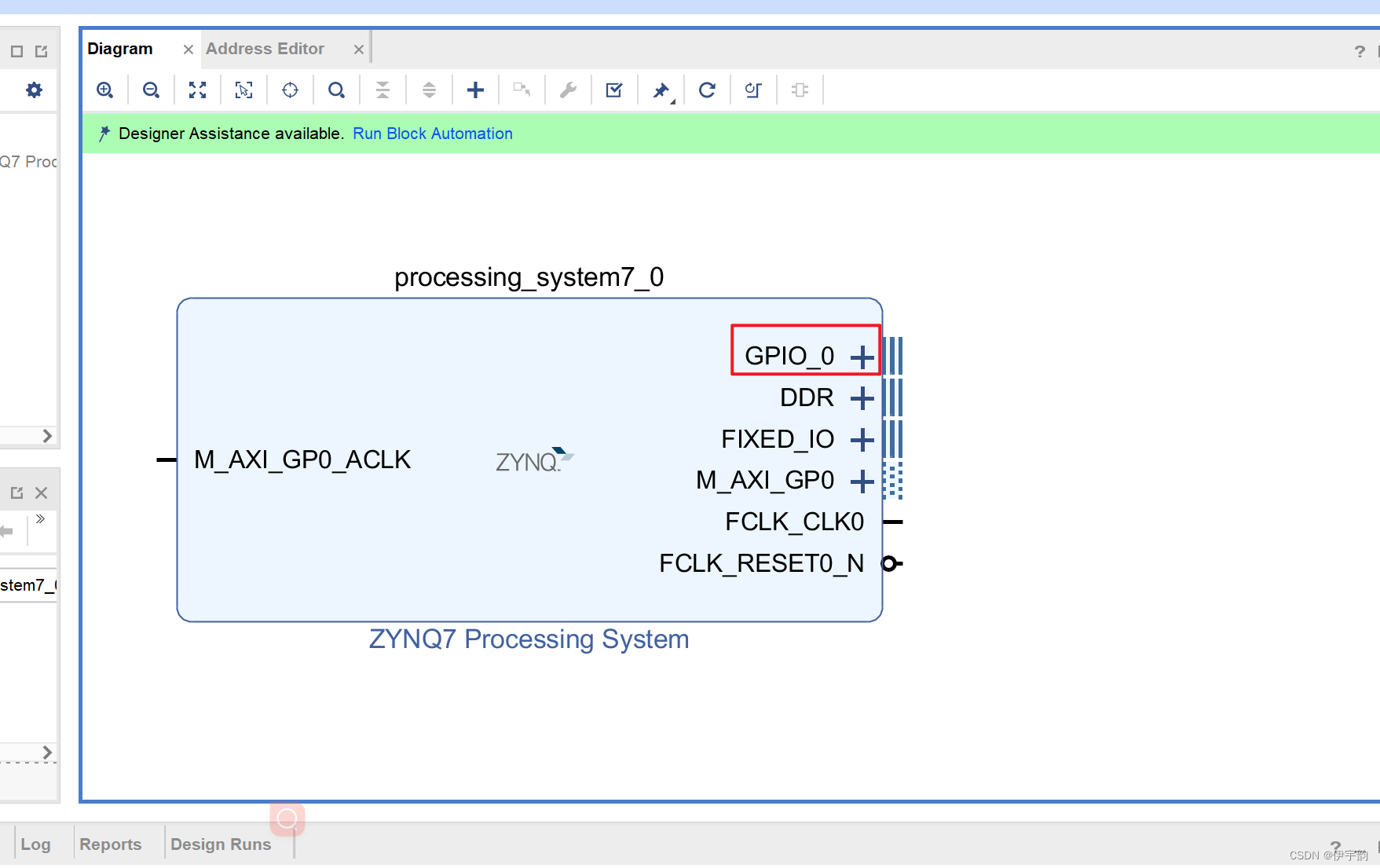This screenshot has width=1380, height=868.
Task: Open the diagram Search icon
Action: 336,90
